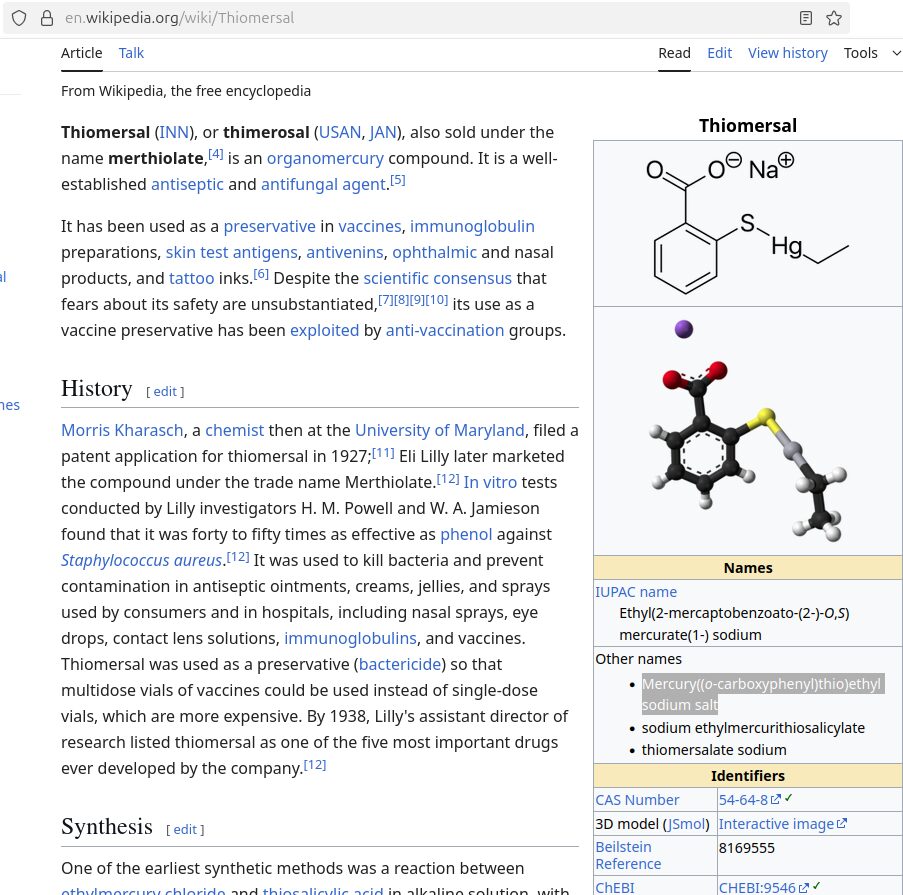
Task: Click the URL address bar field
Action: coord(400,18)
